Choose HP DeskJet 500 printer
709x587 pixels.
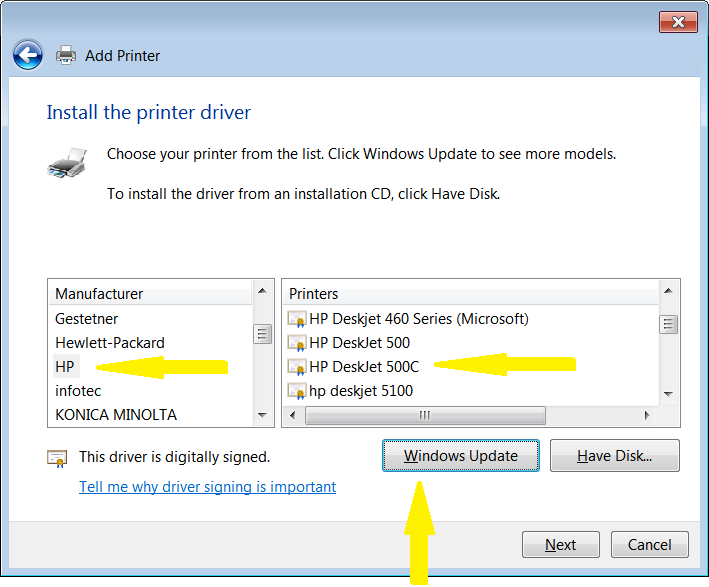(x=359, y=343)
